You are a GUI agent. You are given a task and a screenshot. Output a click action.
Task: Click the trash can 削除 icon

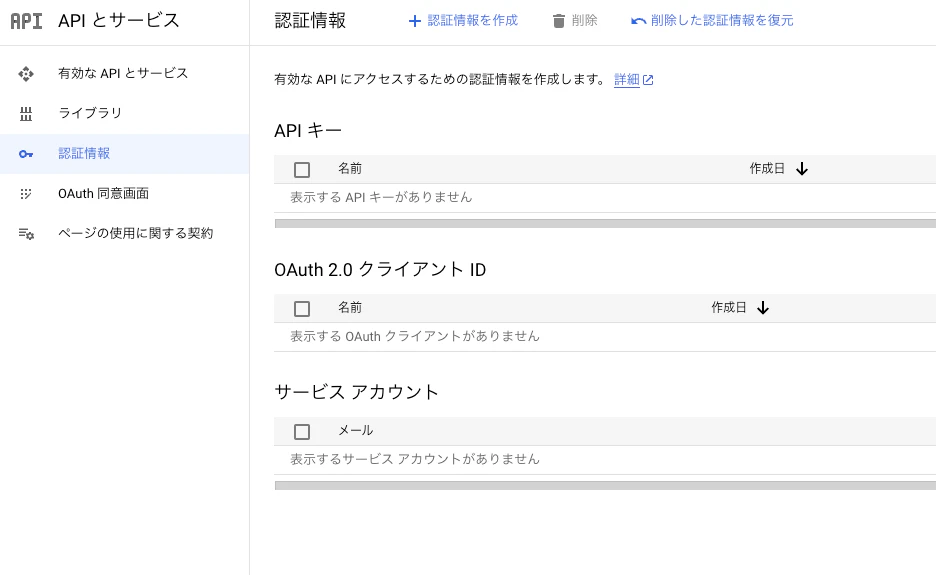[x=559, y=21]
